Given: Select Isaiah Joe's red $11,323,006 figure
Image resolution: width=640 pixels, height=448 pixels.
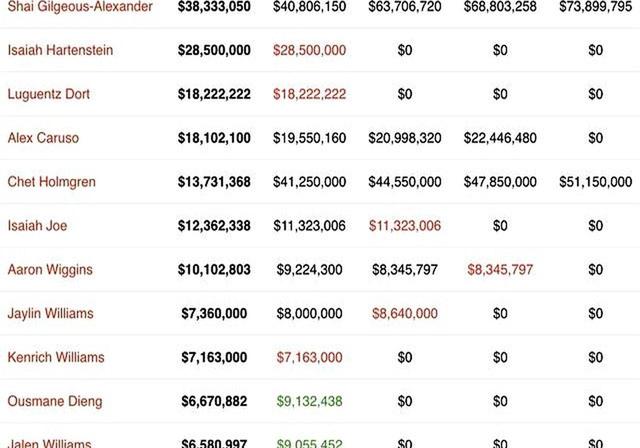Looking at the screenshot, I should 405,226.
